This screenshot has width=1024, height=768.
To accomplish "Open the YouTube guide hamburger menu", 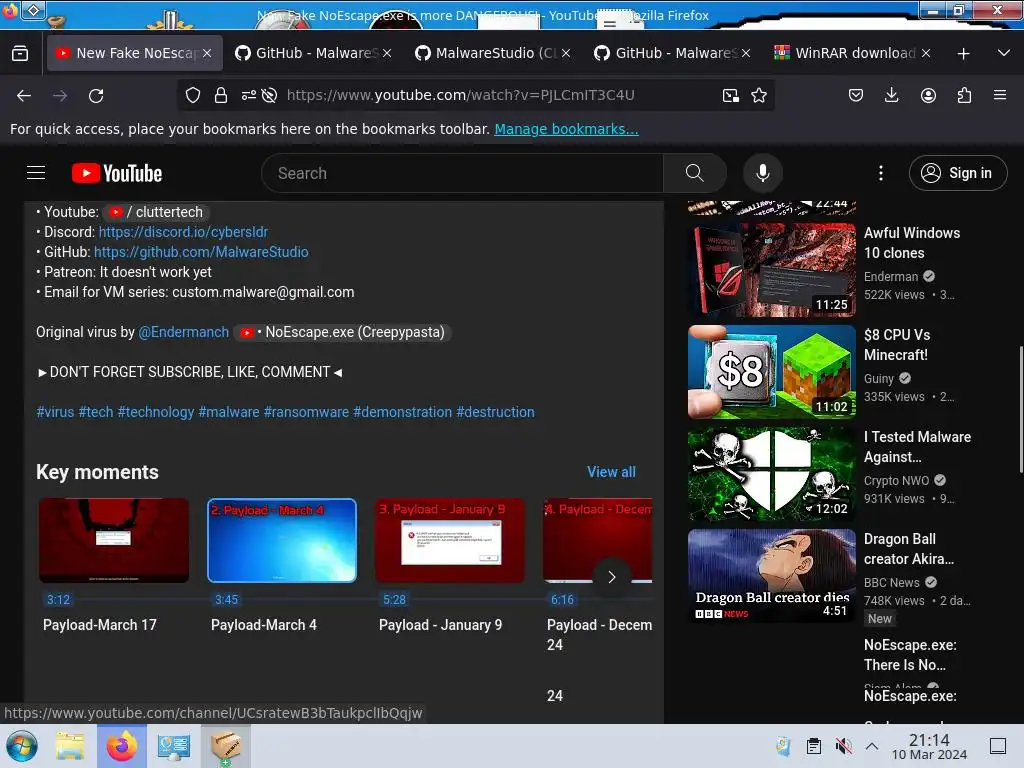I will pyautogui.click(x=36, y=173).
